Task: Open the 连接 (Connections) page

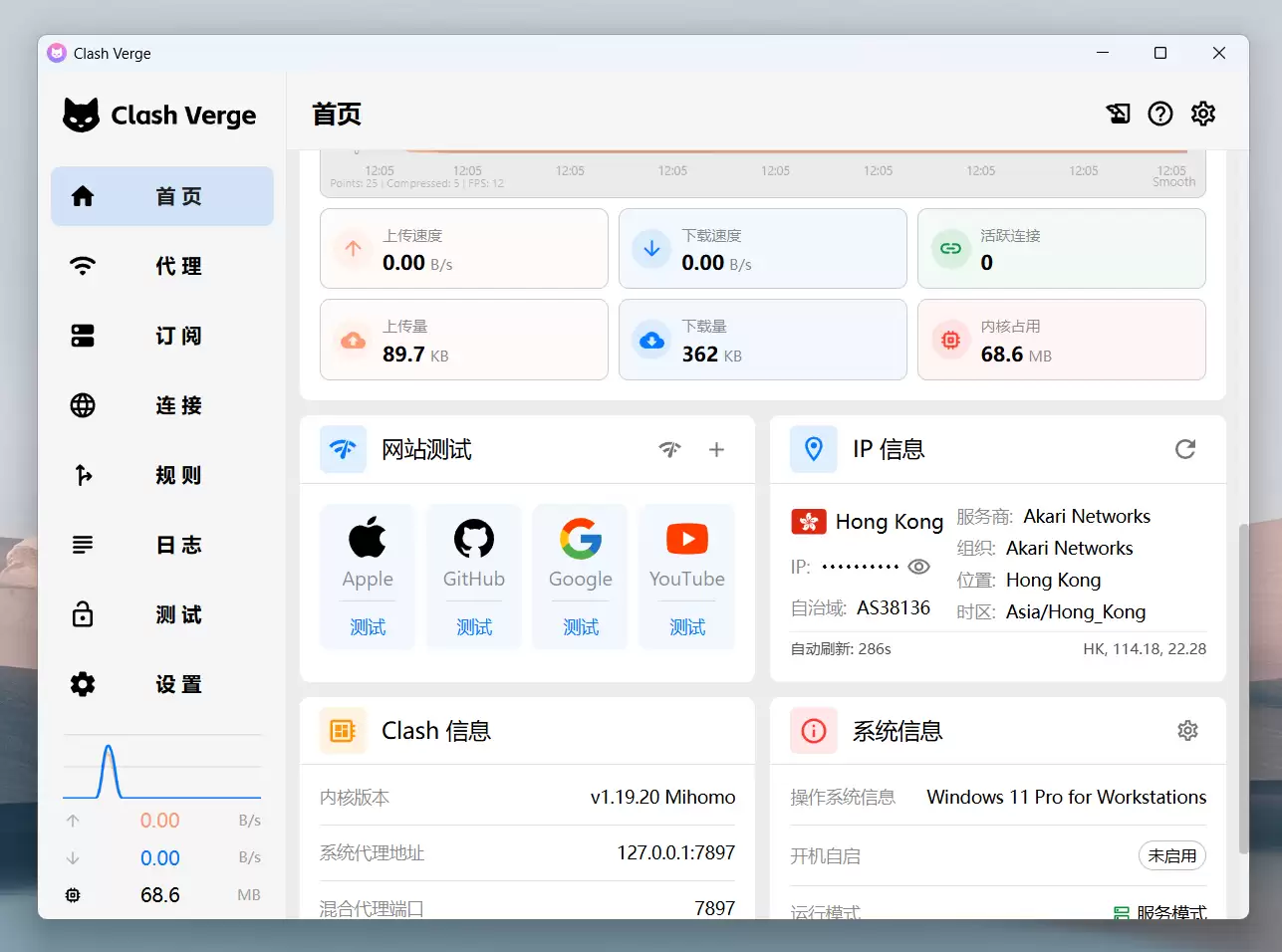Action: coord(162,405)
